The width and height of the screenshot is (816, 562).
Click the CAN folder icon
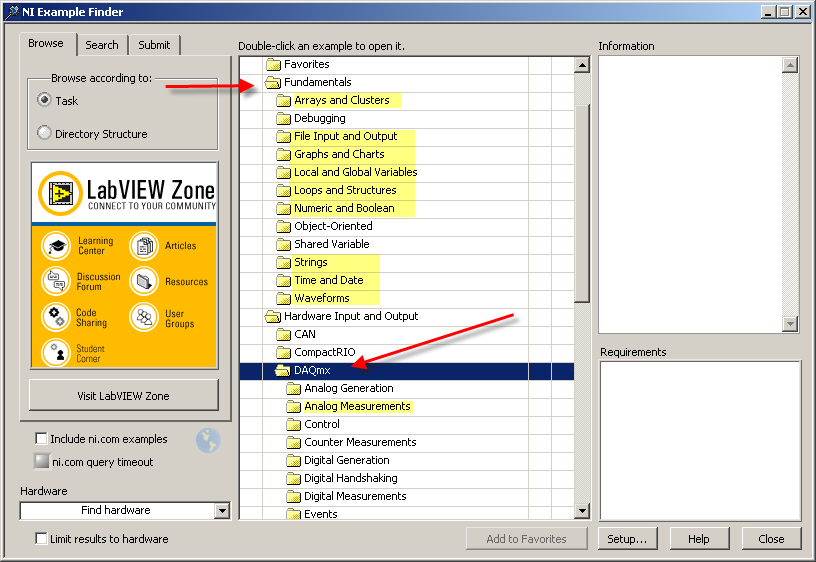(284, 334)
